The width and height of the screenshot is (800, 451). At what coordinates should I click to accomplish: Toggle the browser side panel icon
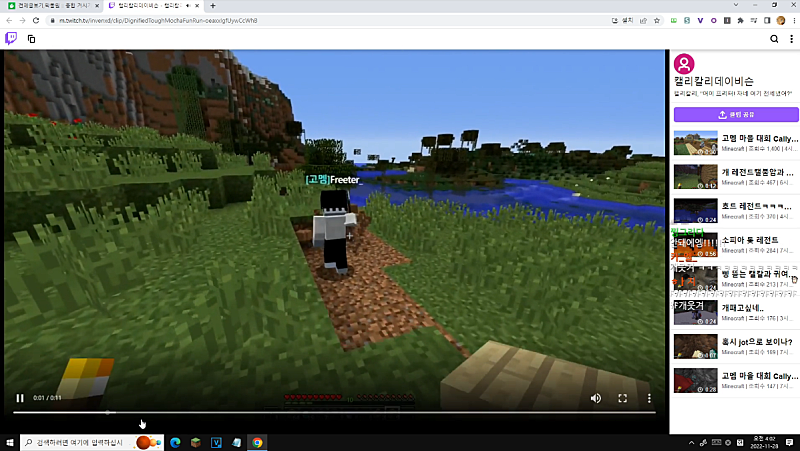coord(767,20)
